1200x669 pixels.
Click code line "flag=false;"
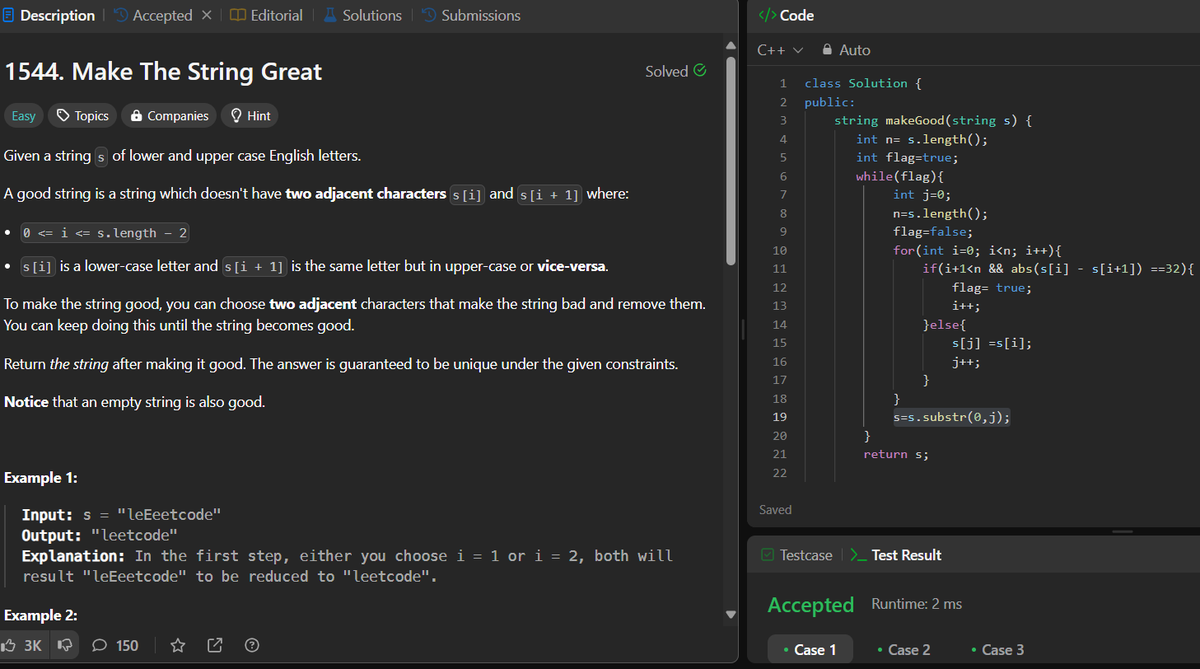(932, 232)
